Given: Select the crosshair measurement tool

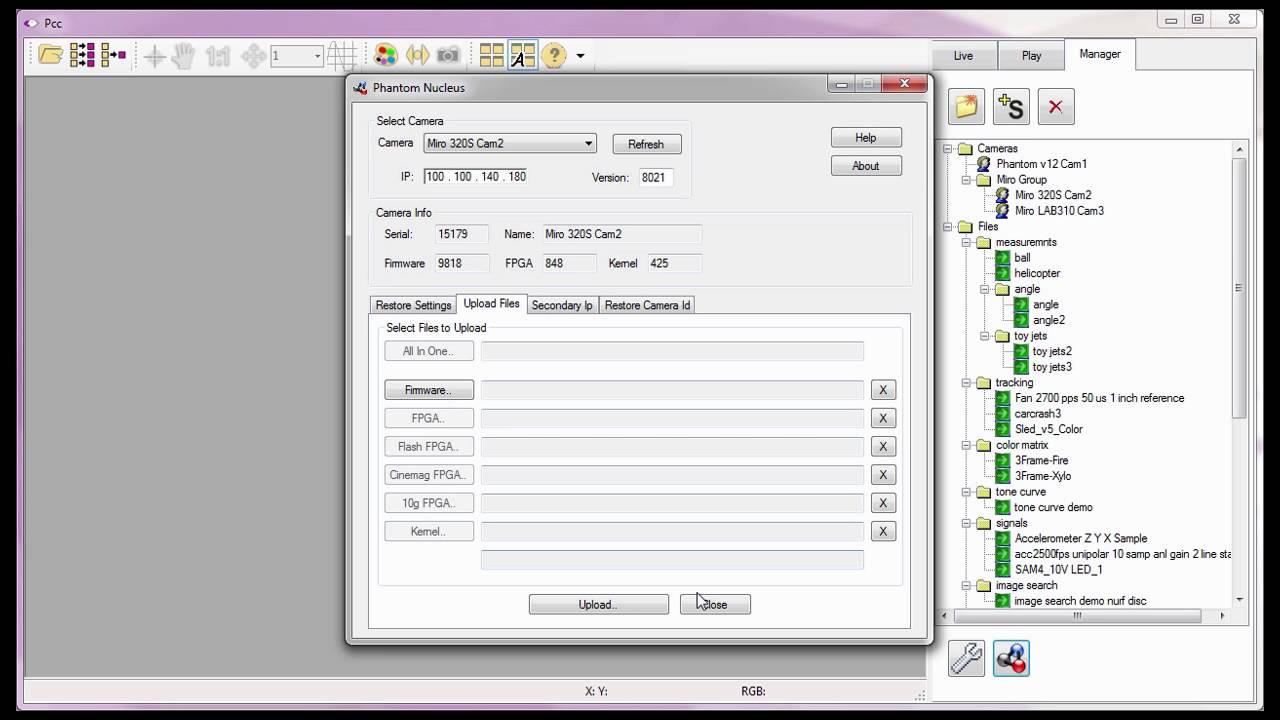Looking at the screenshot, I should coord(155,56).
